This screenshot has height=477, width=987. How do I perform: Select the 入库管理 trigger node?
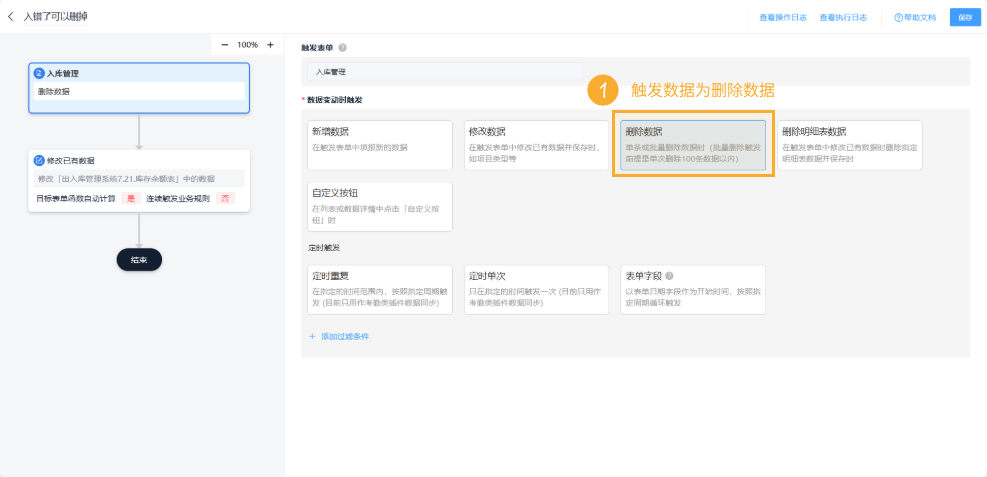click(x=139, y=88)
